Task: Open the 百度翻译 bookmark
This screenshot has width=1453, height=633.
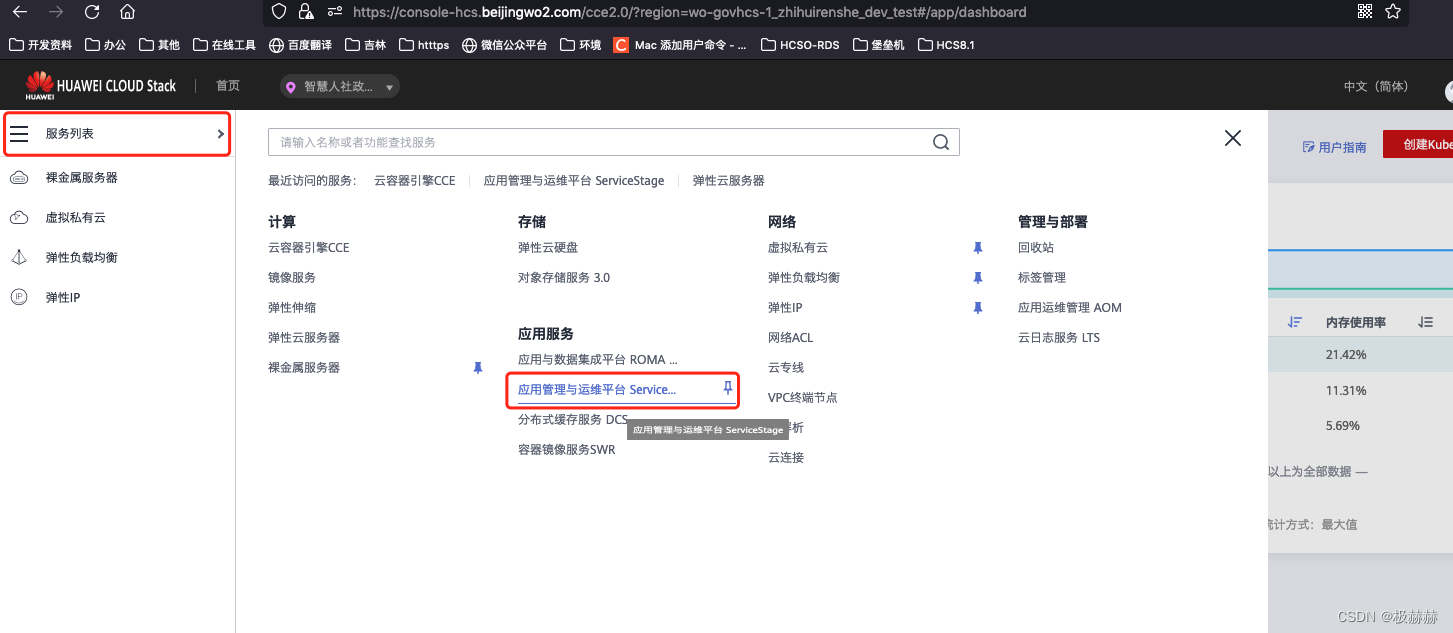Action: (301, 45)
